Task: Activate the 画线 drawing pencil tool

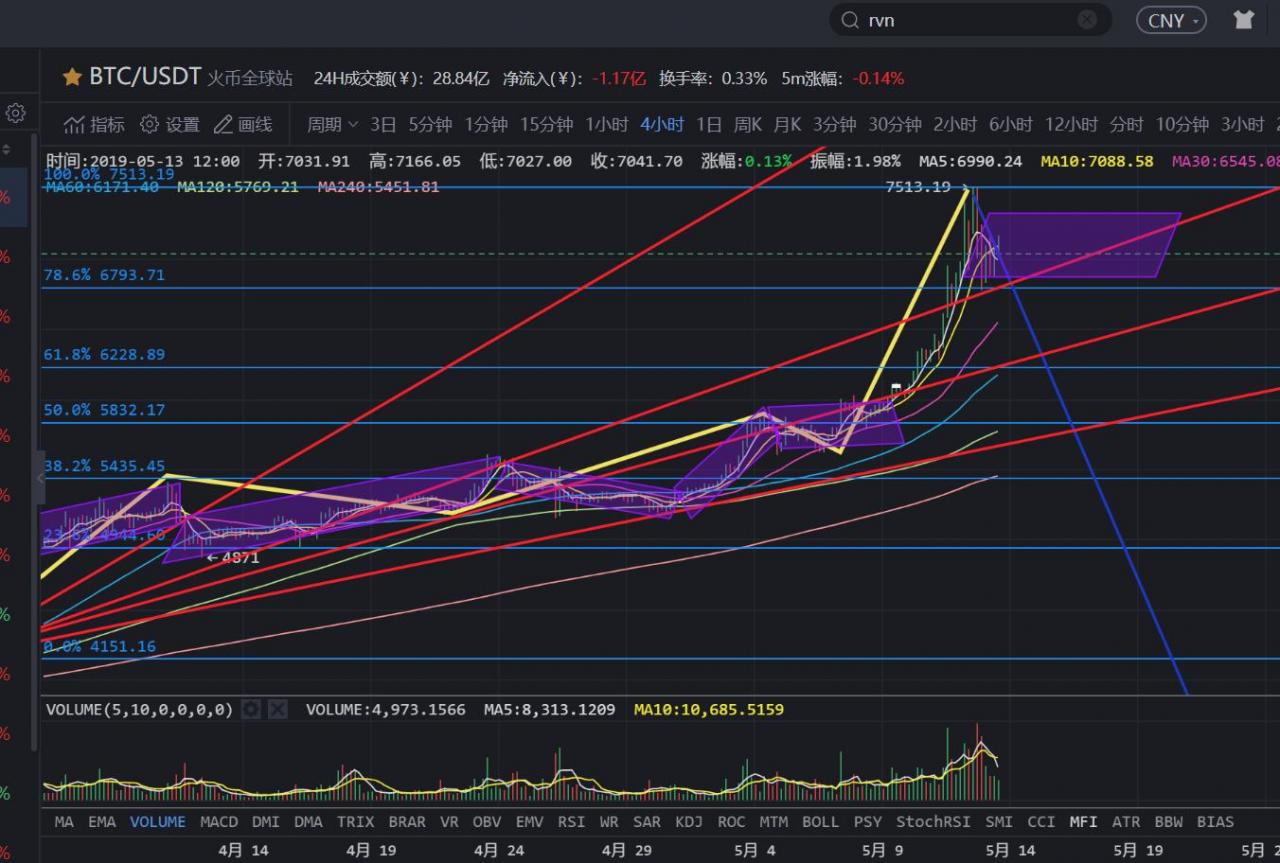Action: [223, 125]
